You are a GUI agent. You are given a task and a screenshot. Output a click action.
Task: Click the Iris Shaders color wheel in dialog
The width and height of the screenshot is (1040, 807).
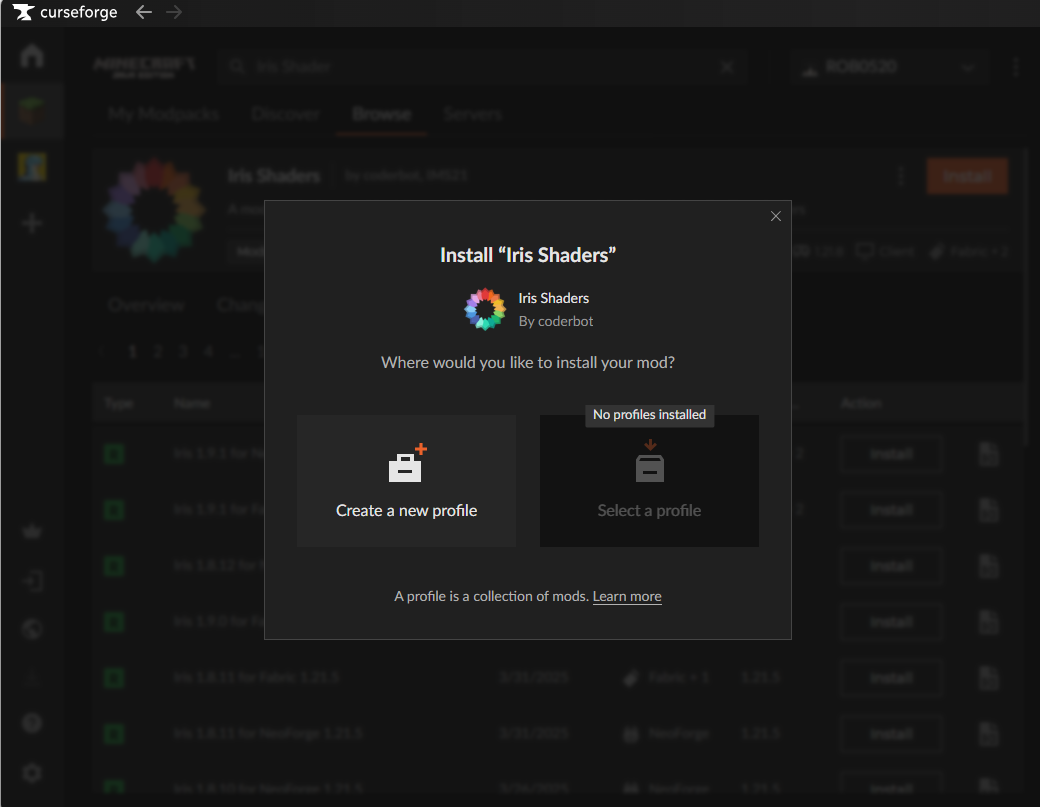click(485, 309)
